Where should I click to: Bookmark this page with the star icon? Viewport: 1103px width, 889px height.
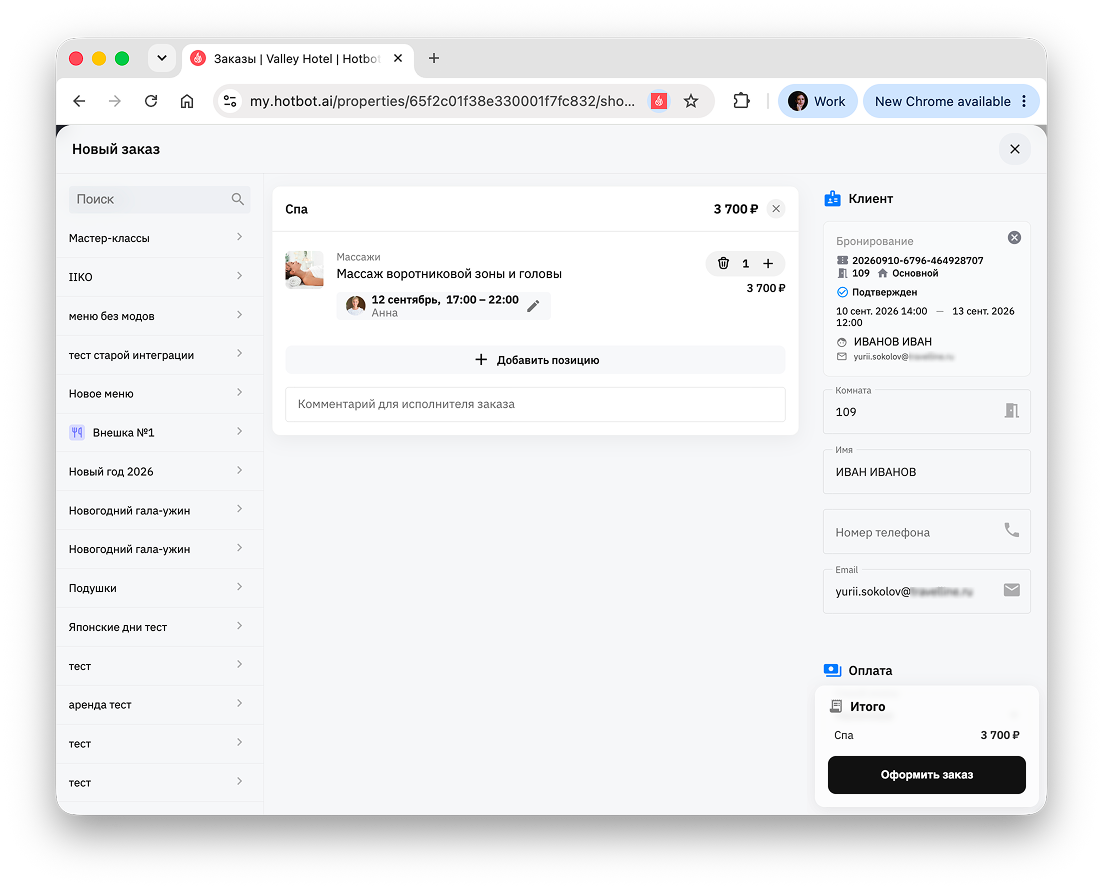tap(691, 101)
